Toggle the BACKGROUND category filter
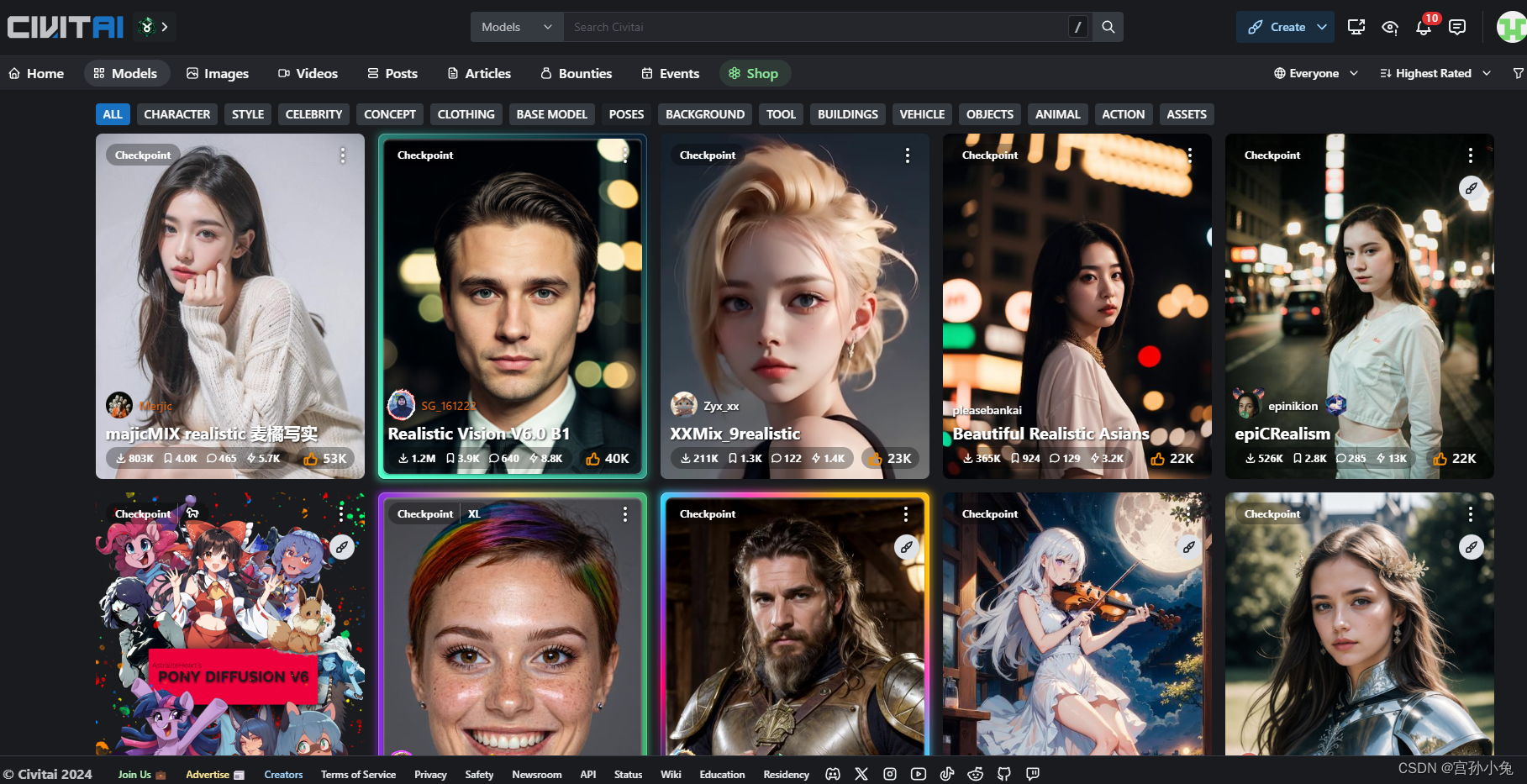The width and height of the screenshot is (1527, 784). pyautogui.click(x=705, y=114)
